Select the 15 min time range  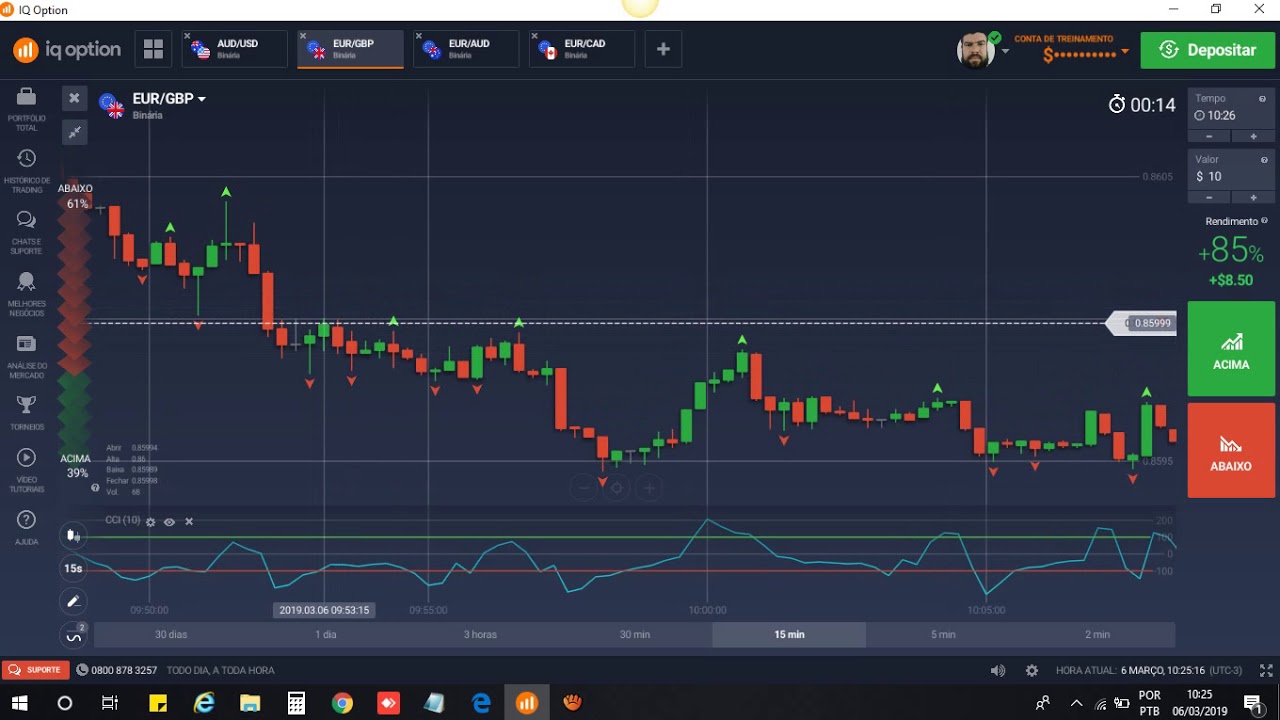(789, 634)
